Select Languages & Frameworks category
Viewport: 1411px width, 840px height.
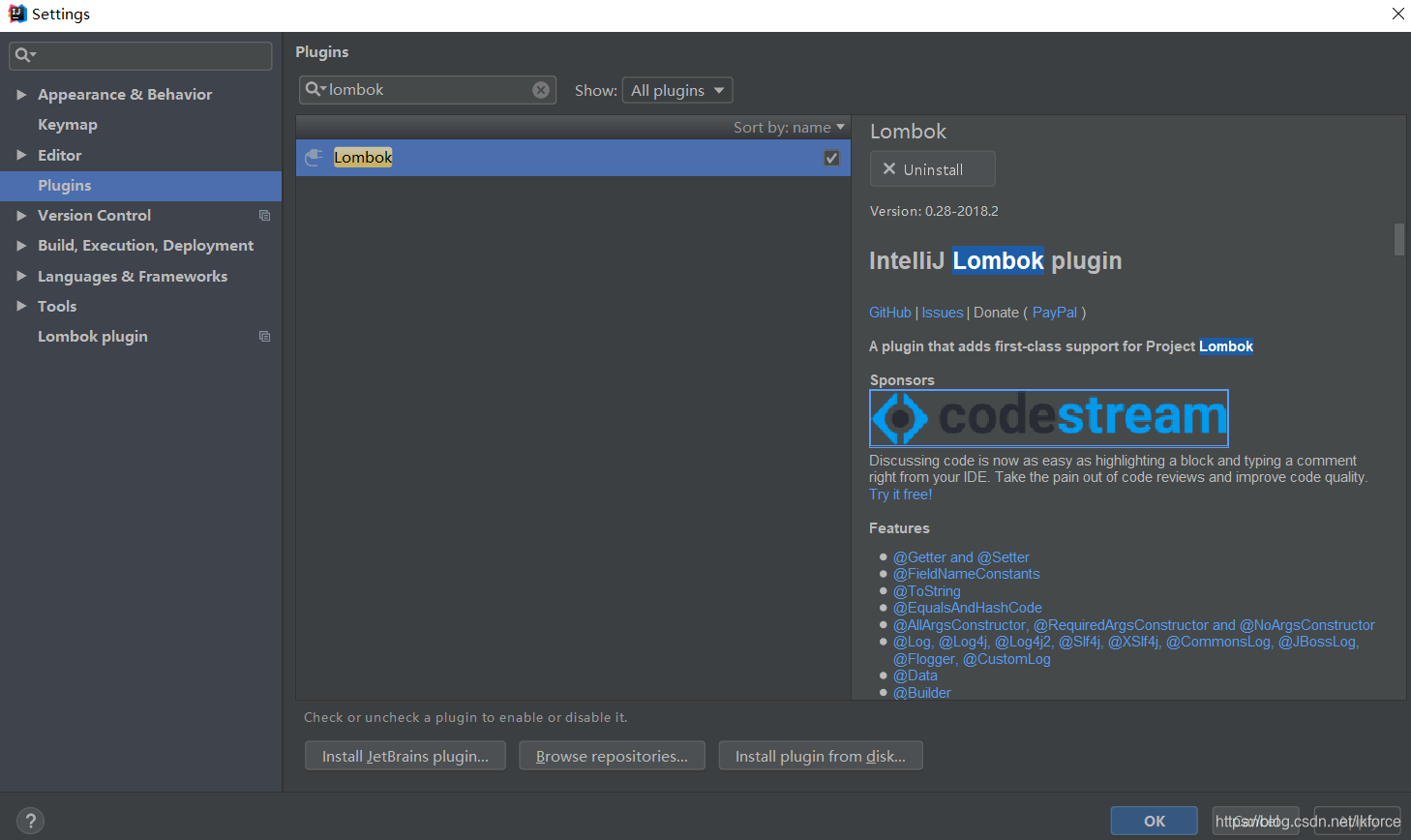point(133,277)
